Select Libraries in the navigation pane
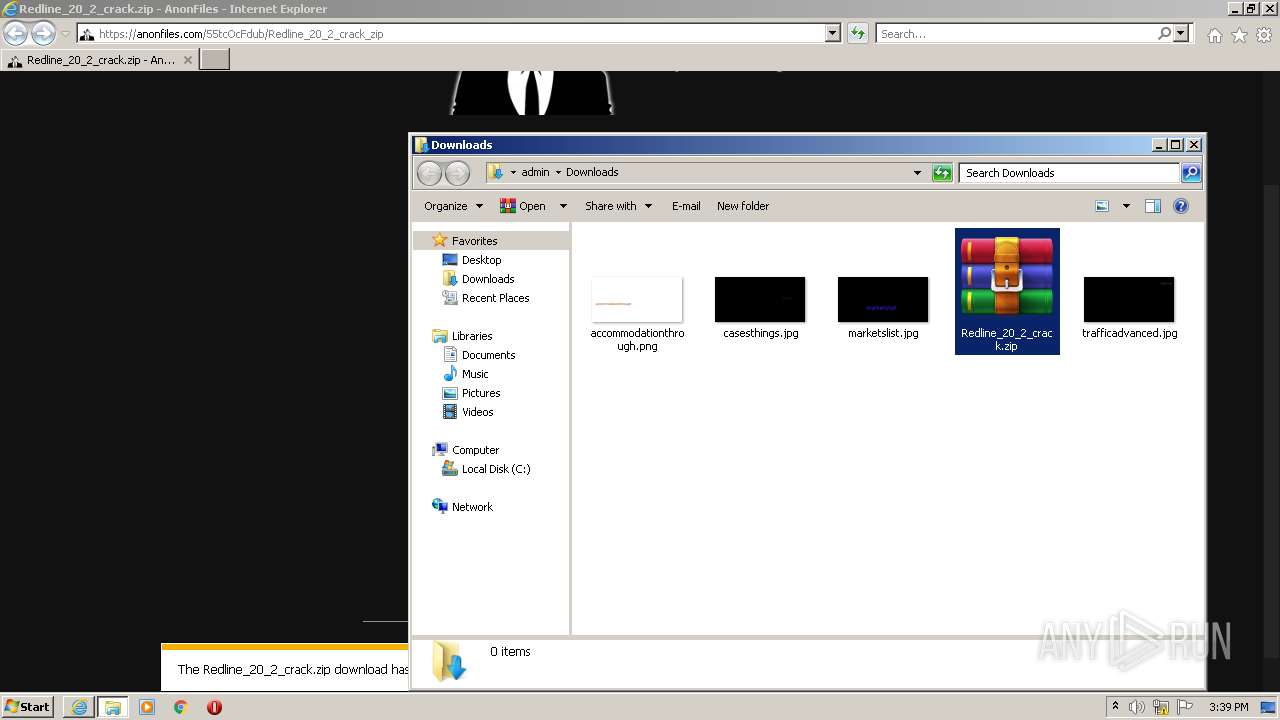 (x=472, y=336)
